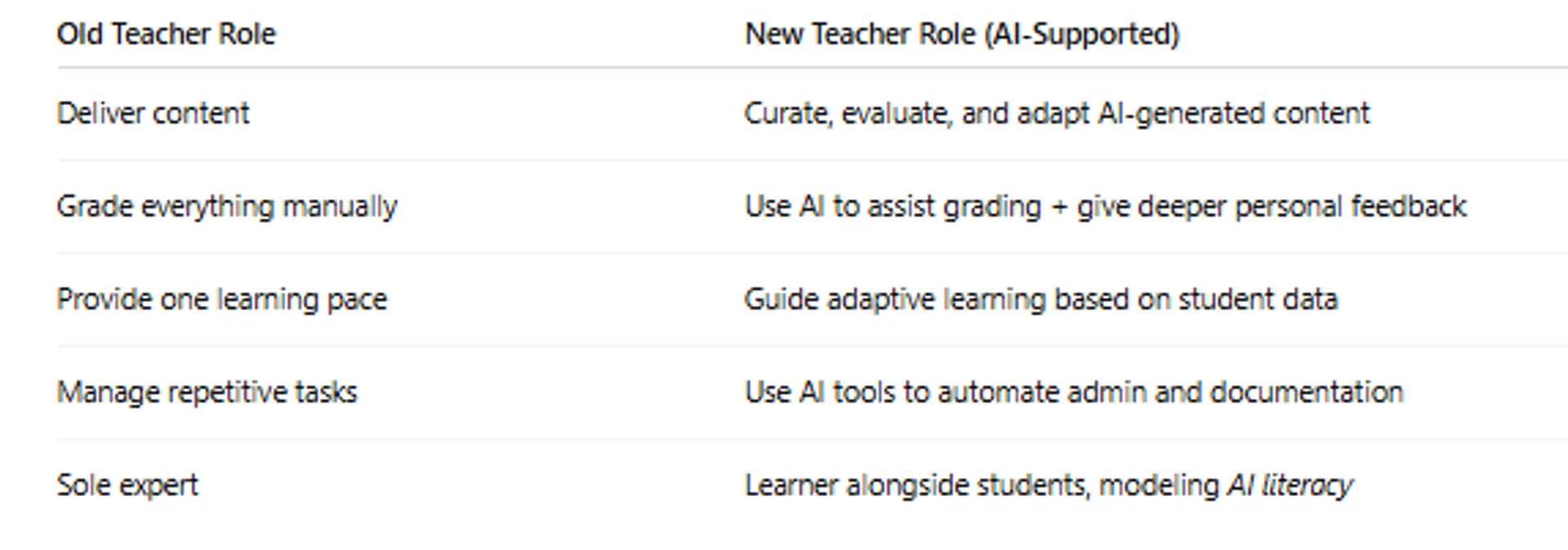Click the word 'documentation' in the fourth row
Image resolution: width=1568 pixels, height=550 pixels.
point(1307,393)
